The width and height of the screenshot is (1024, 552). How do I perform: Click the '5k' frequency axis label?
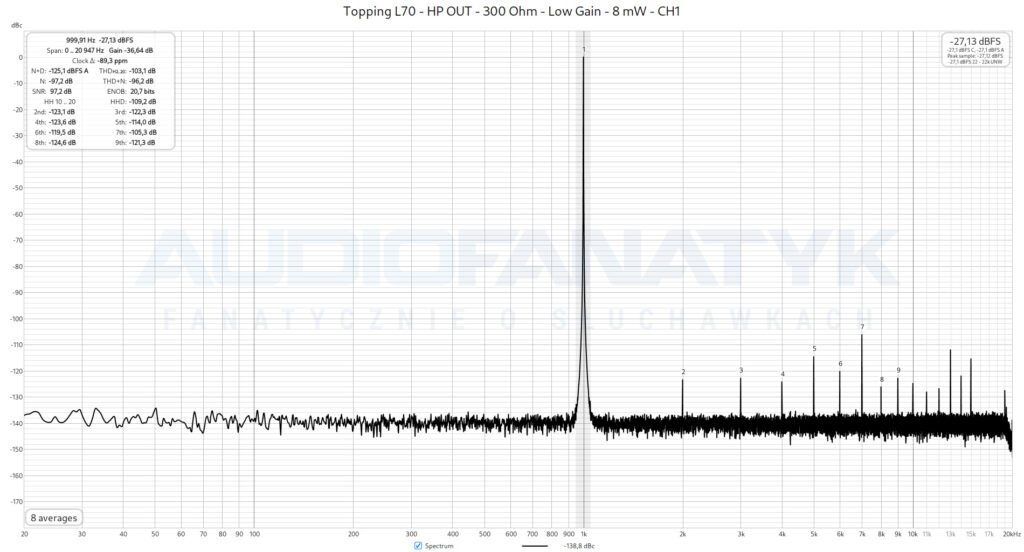[814, 534]
